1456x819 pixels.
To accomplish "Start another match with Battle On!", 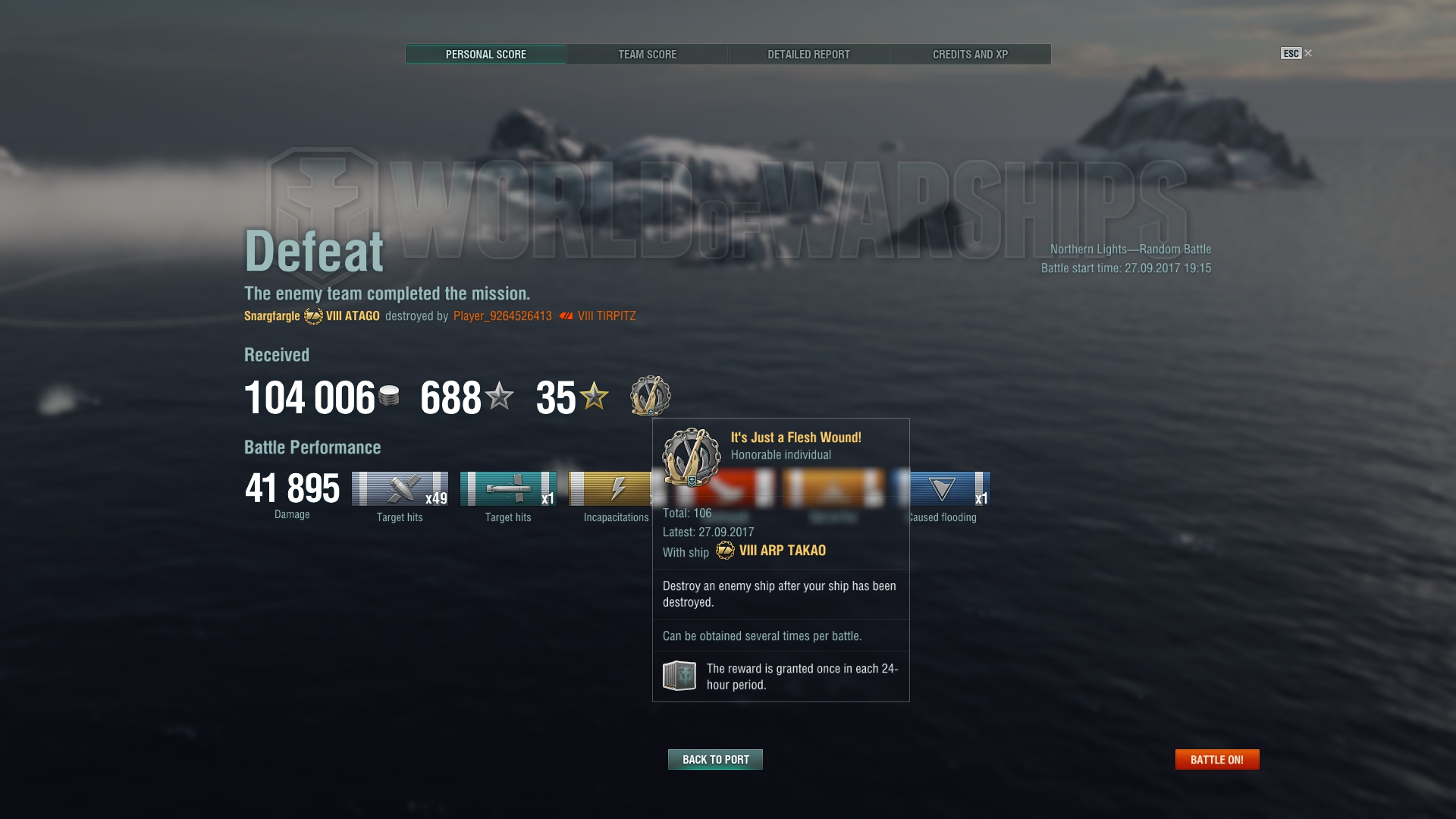I will [1217, 759].
